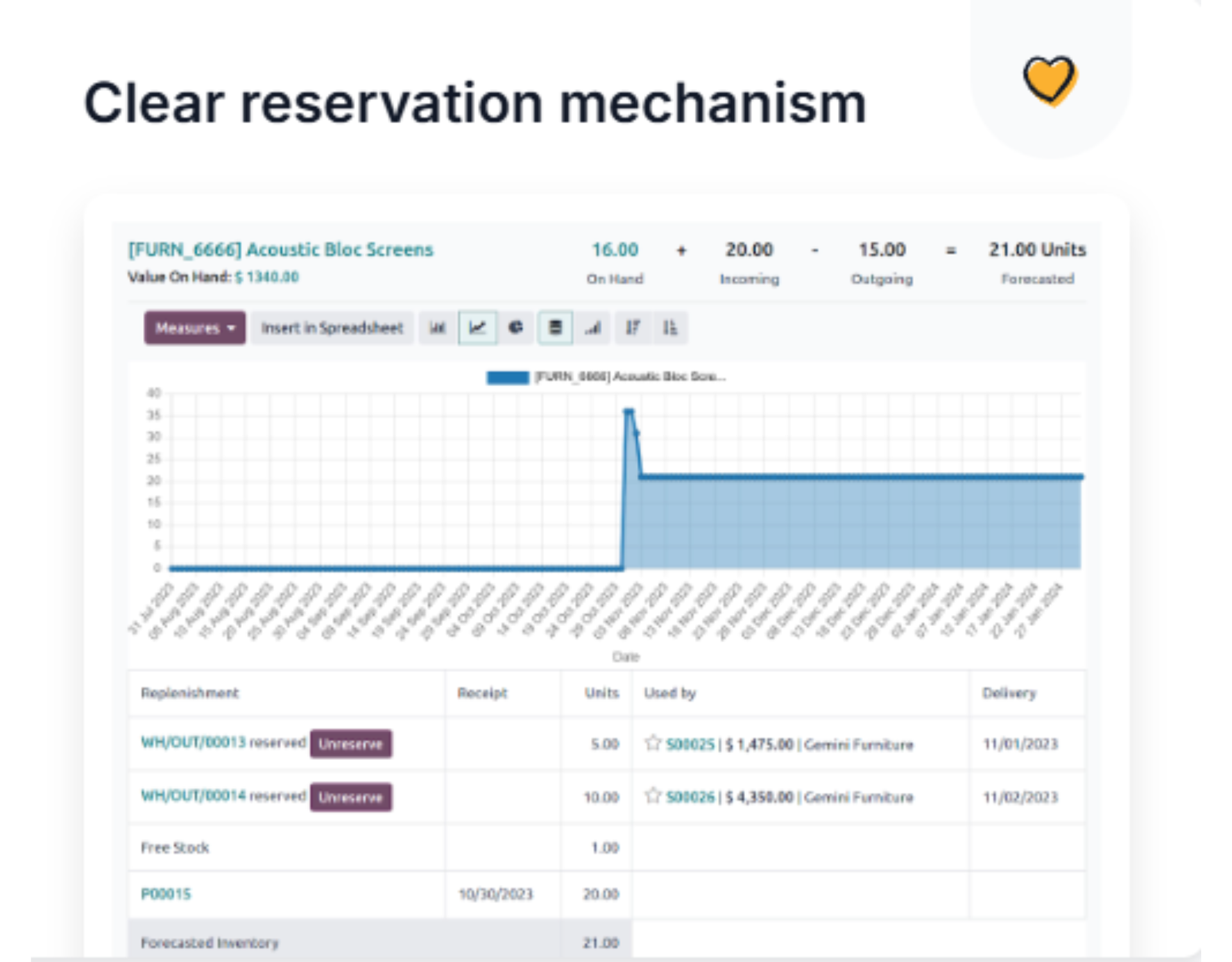Open the FURN_6666 Acoustic Bloc Screens product
The height and width of the screenshot is (962, 1232).
coord(280,249)
